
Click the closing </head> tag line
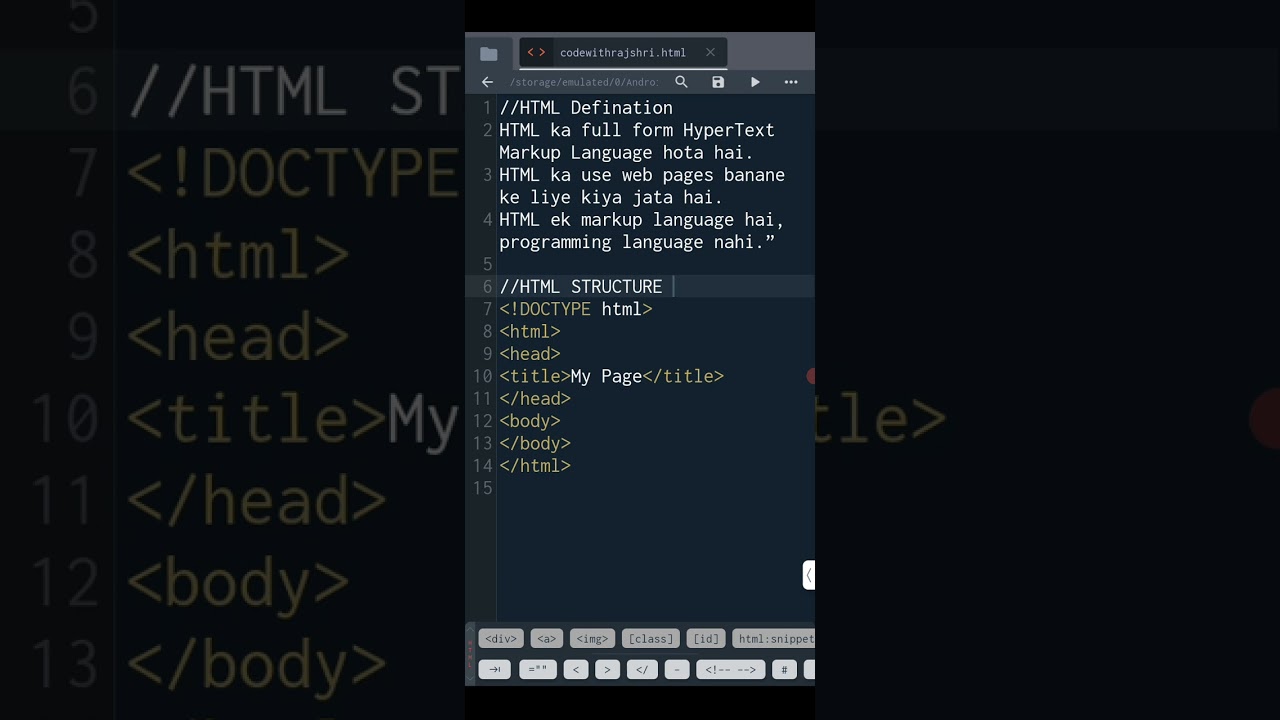535,399
